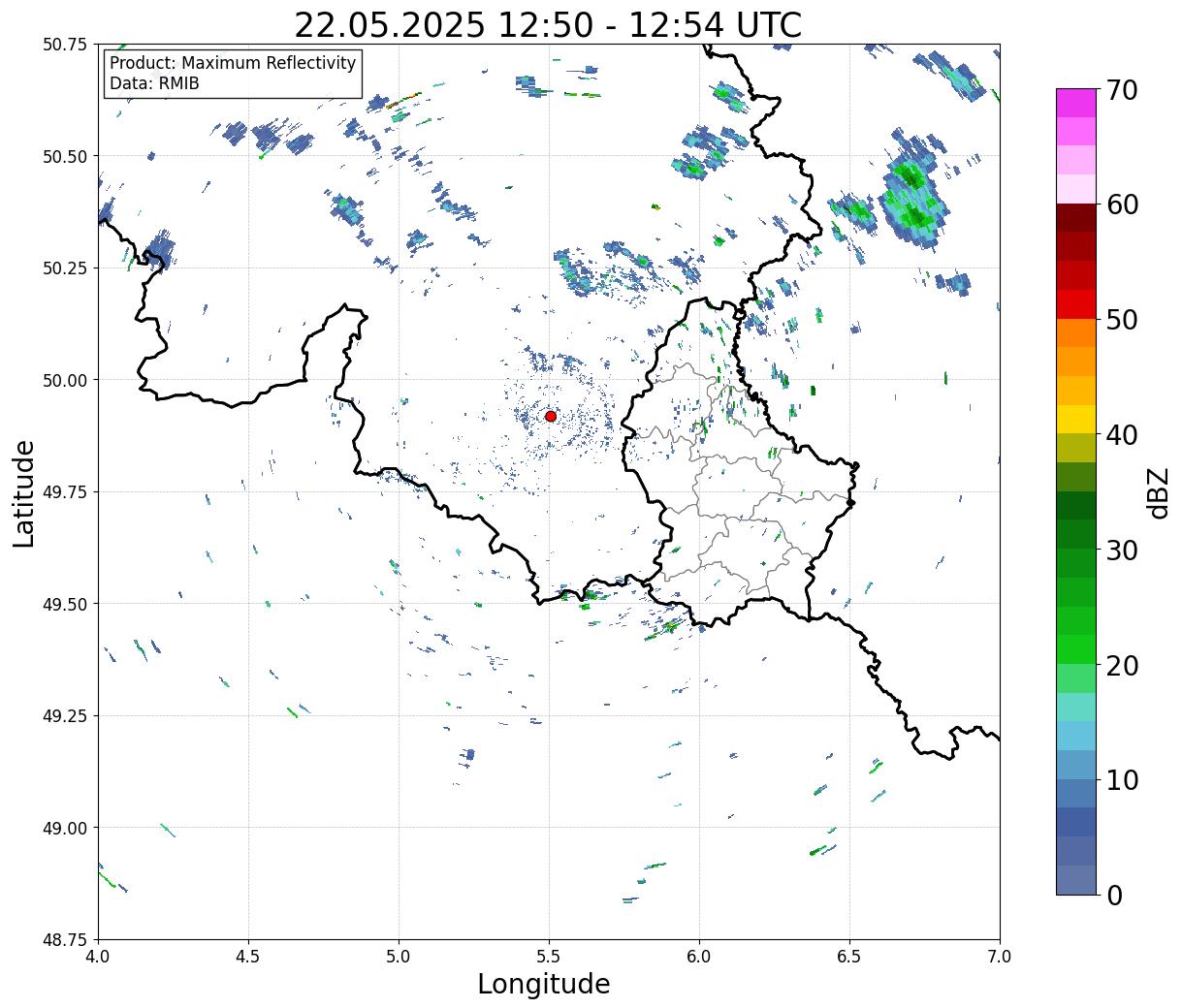Click the bright green colorbar segment above 20

click(x=1075, y=648)
